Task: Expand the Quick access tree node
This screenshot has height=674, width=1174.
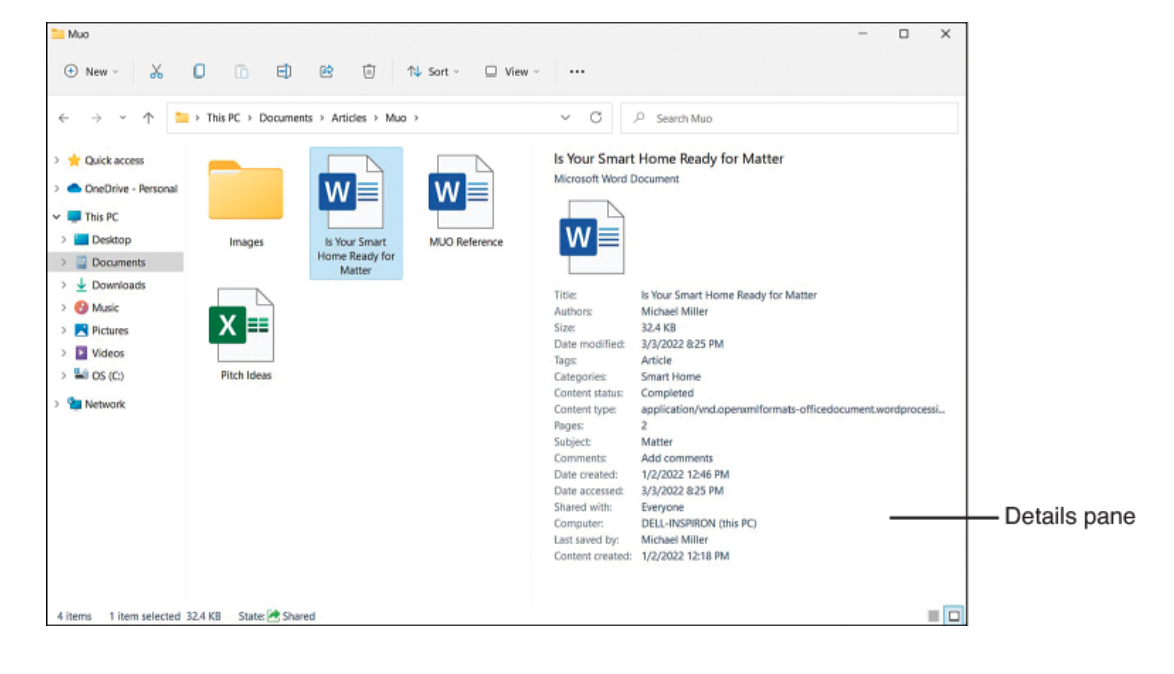Action: click(57, 161)
